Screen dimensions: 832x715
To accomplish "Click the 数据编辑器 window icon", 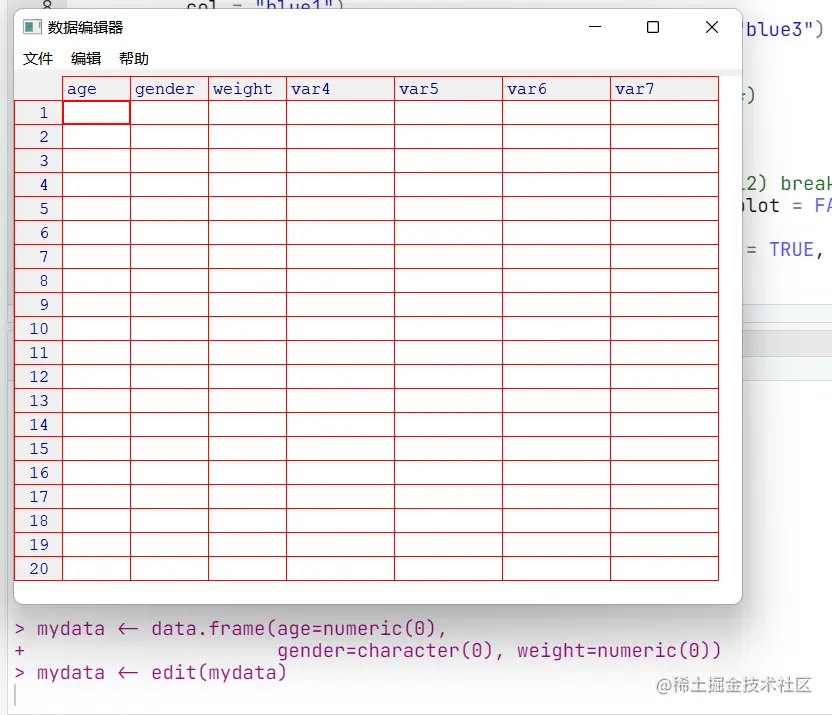I will 32,27.
